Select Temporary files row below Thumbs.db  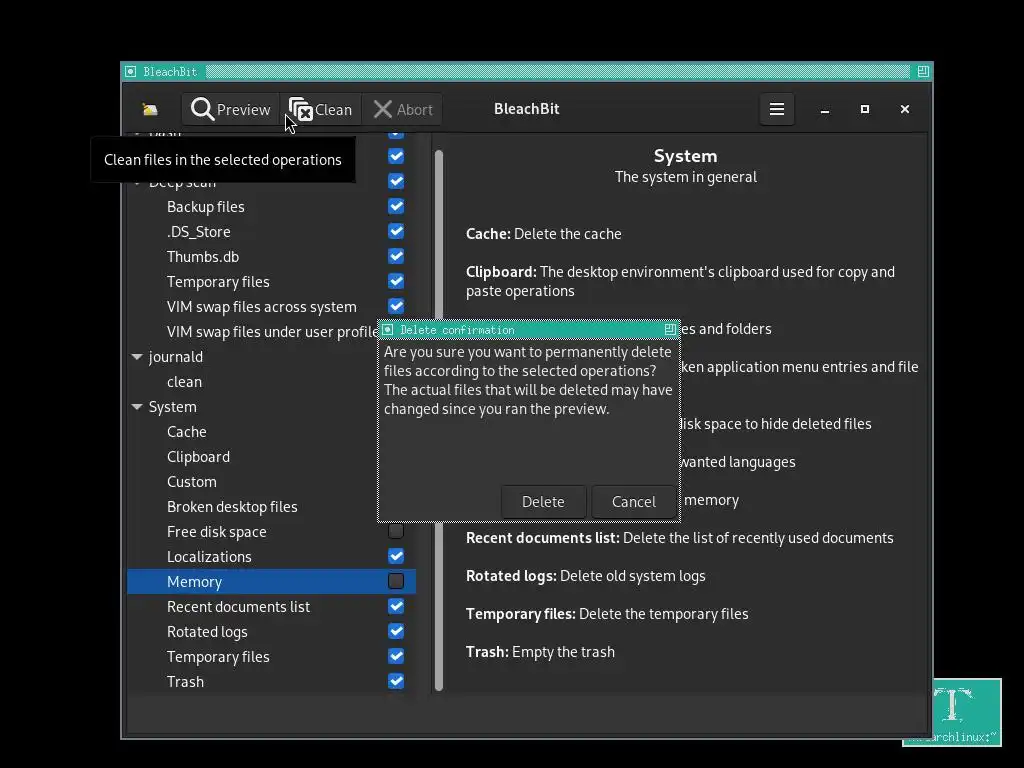271,281
